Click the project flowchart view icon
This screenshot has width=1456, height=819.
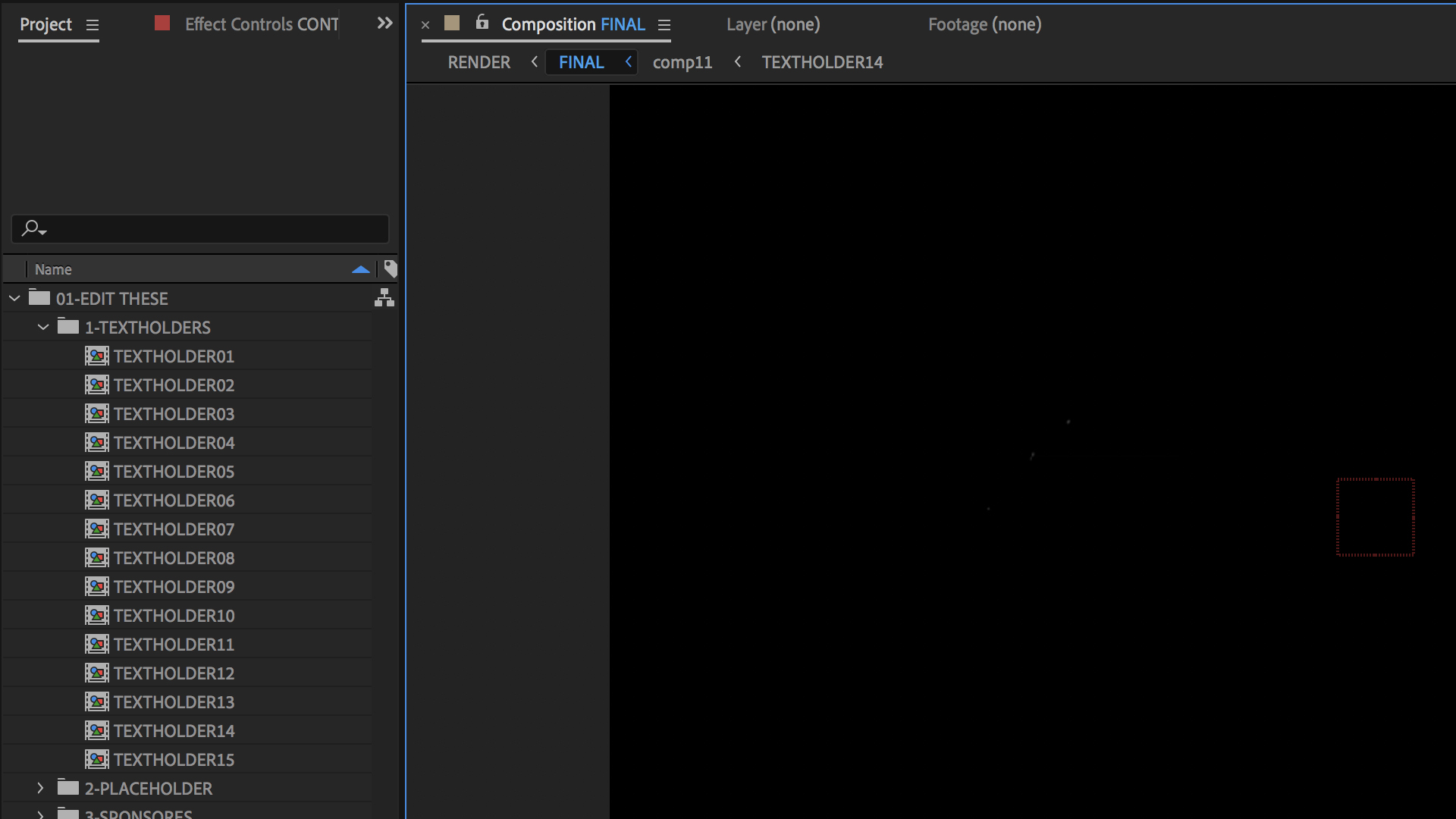tap(384, 298)
